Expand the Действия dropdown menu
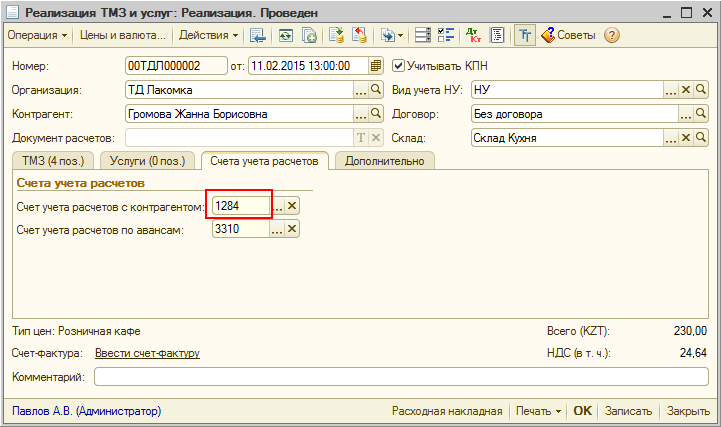 pos(208,35)
